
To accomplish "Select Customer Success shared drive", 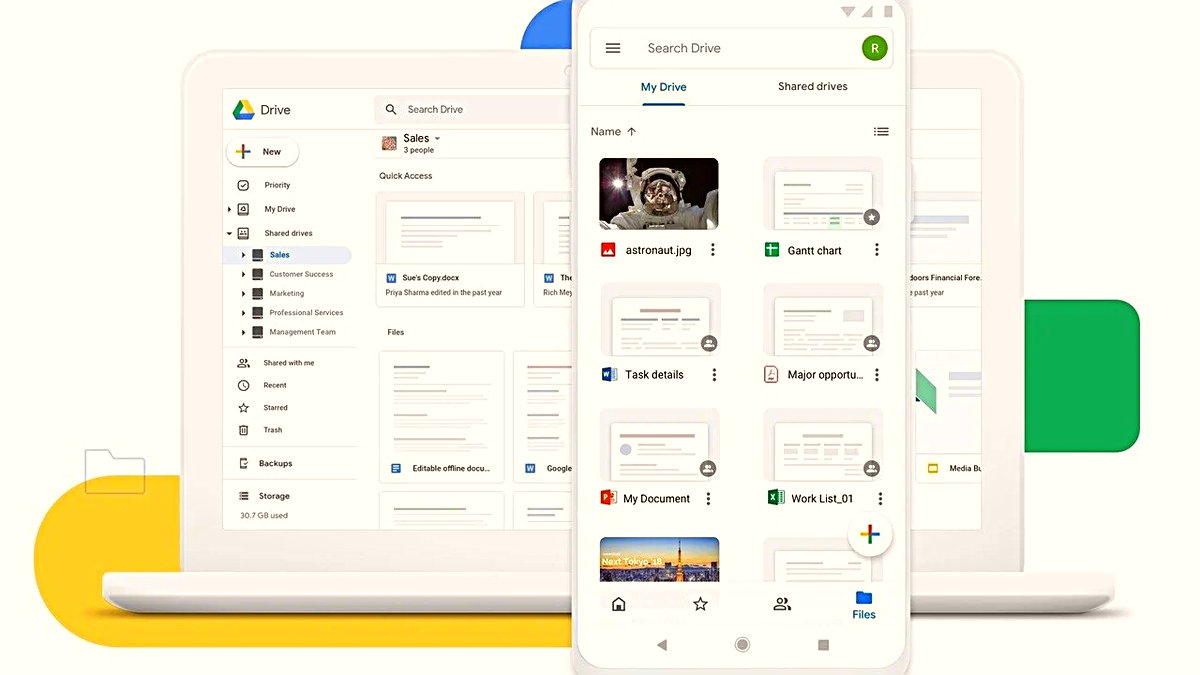I will pyautogui.click(x=301, y=274).
